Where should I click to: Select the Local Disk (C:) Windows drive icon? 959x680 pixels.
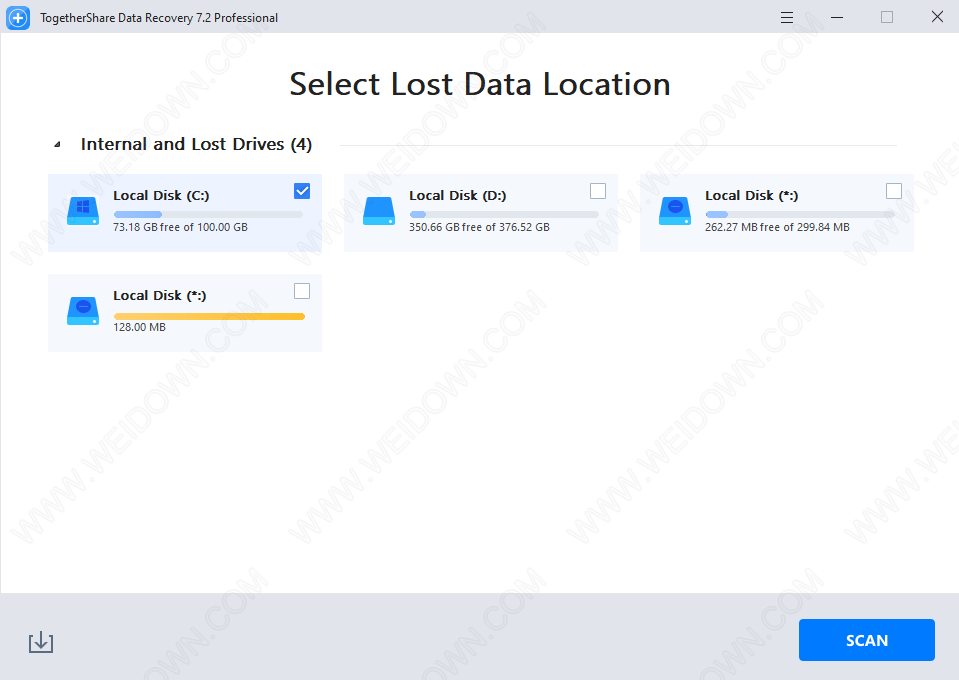click(83, 211)
